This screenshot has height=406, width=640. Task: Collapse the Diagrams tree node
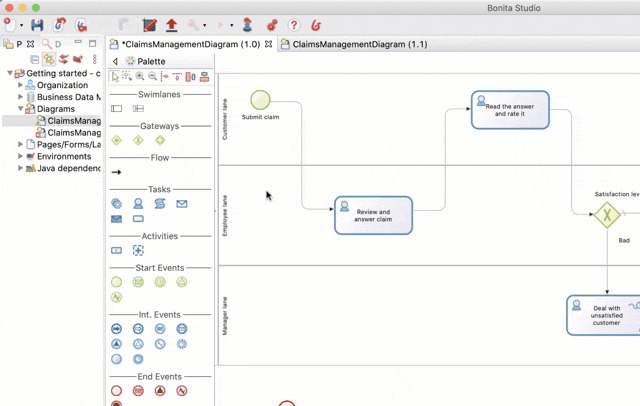point(21,109)
